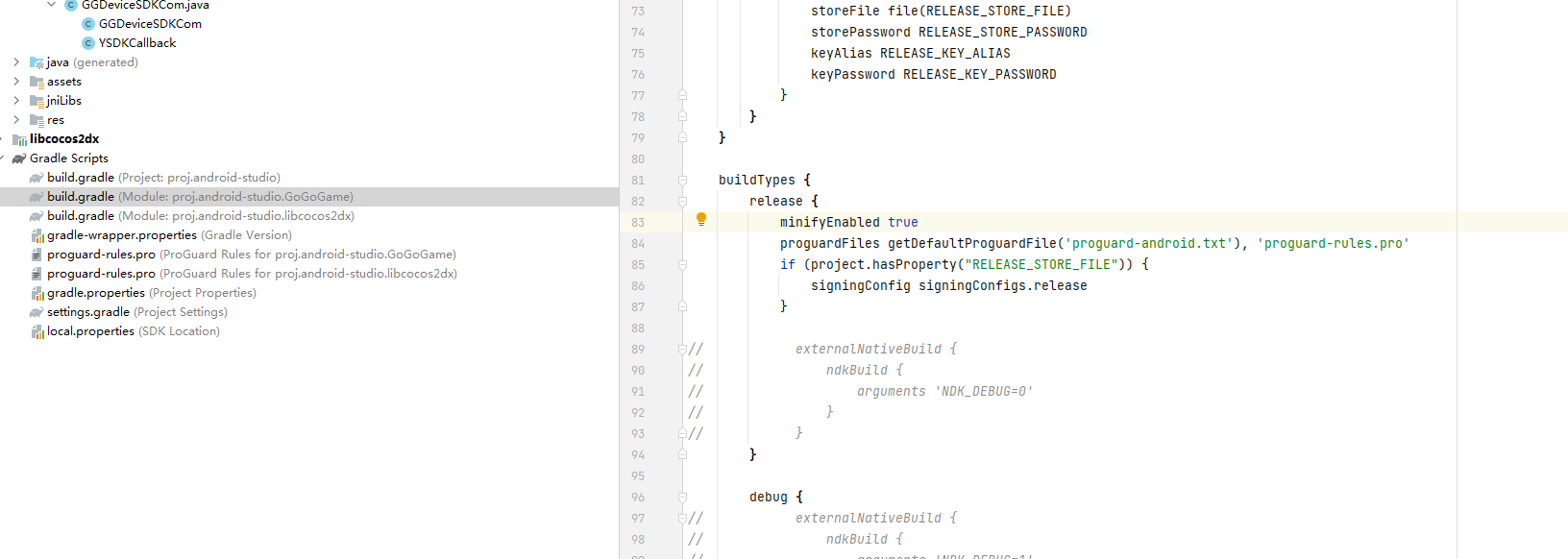Click 'keyPassword RELEASE_KEY_PASSWORD' on line 76

pos(934,74)
